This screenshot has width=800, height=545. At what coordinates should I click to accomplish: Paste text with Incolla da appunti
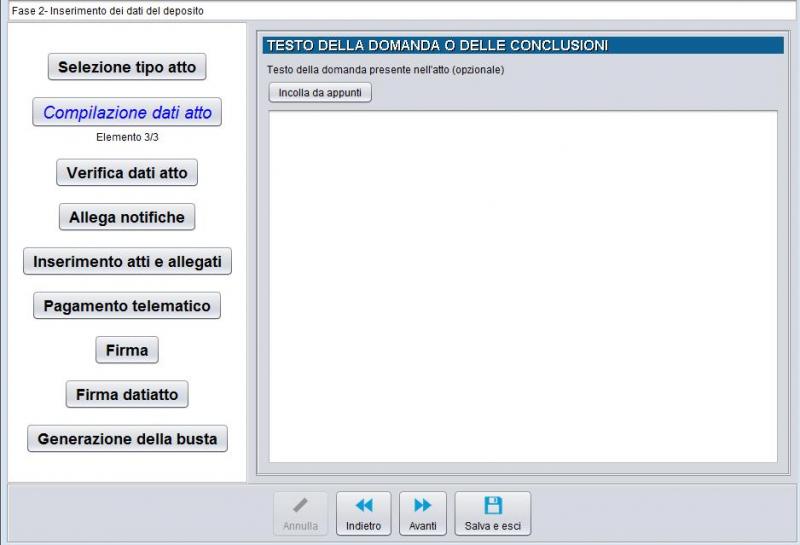coord(320,93)
